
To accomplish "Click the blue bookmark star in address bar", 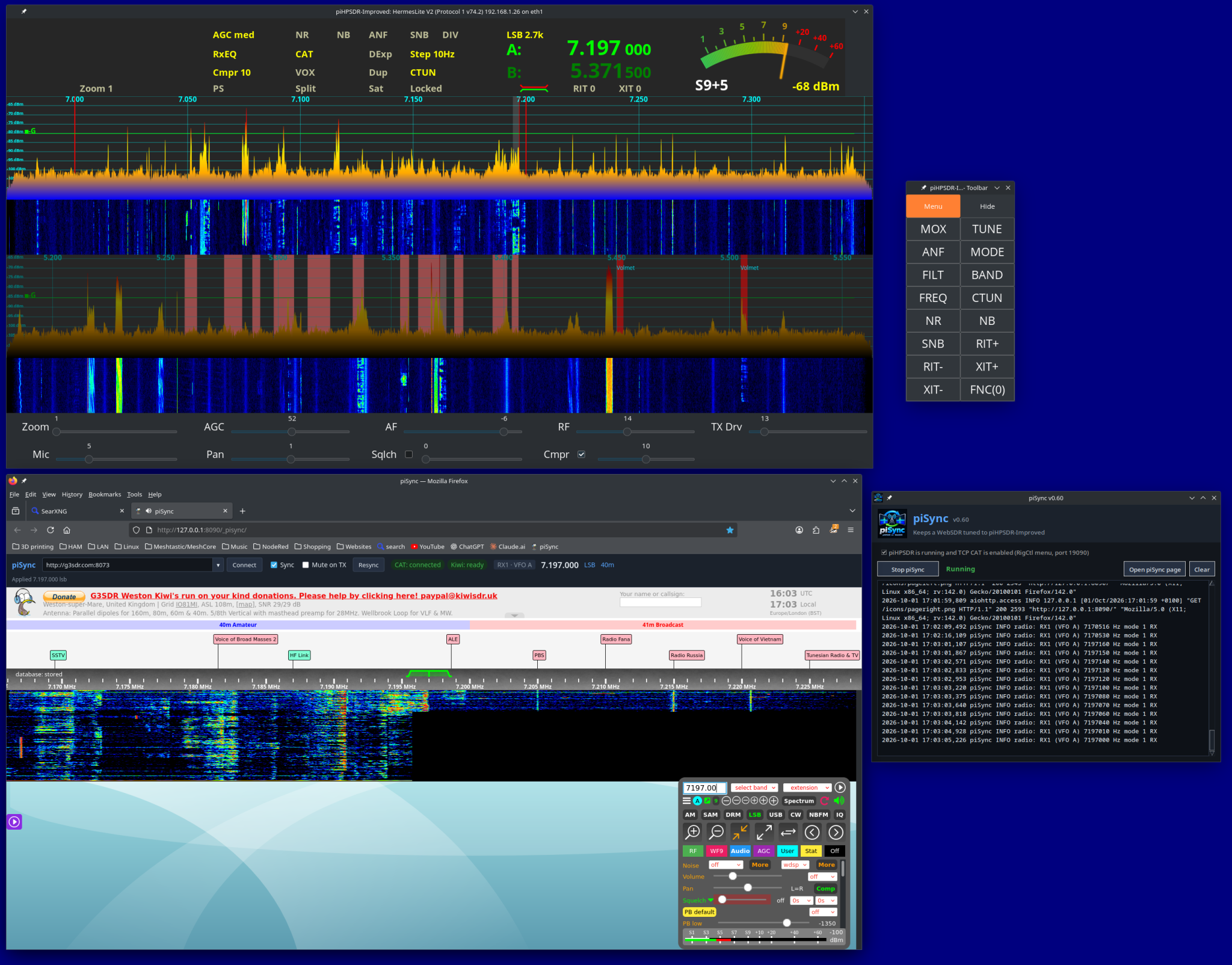I will [x=730, y=530].
